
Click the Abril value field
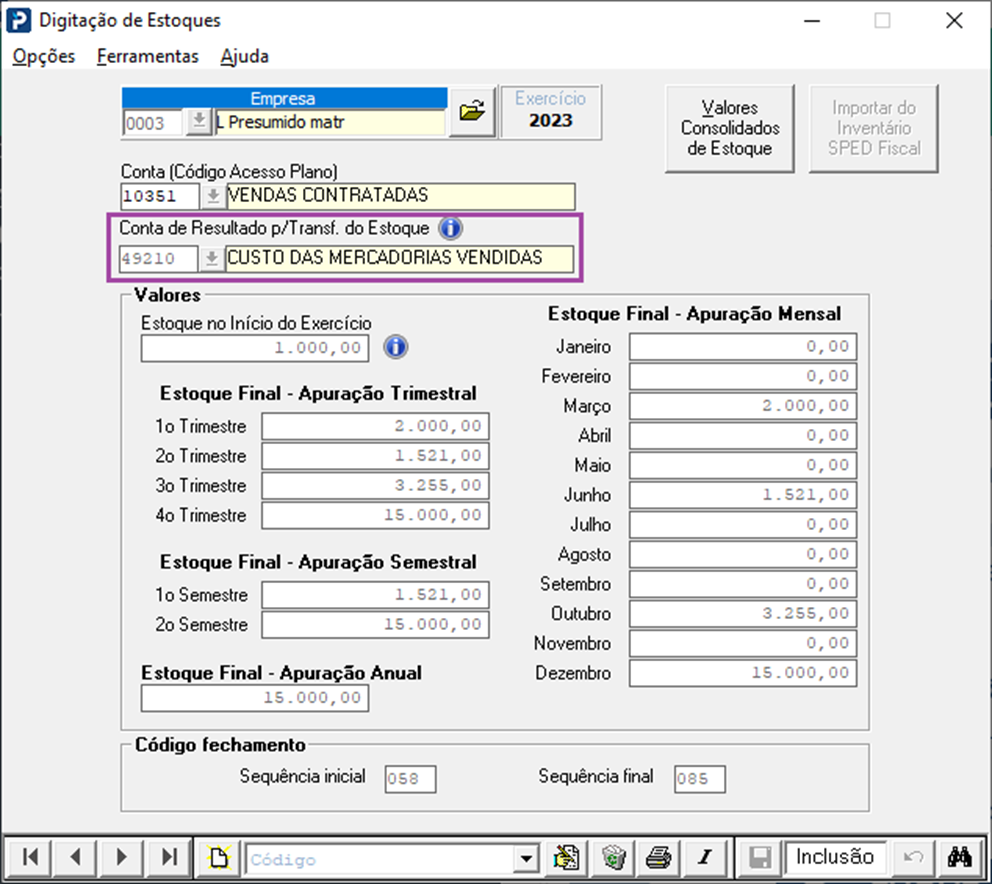coord(743,435)
